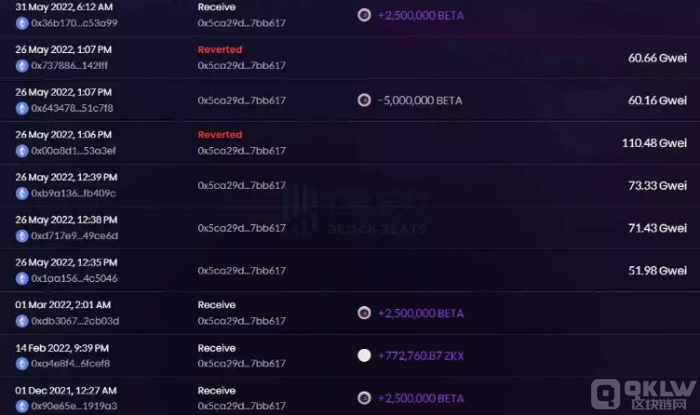Open transaction hash 0x643478...51c7f8
Image resolution: width=700 pixels, height=415 pixels.
[x=72, y=108]
